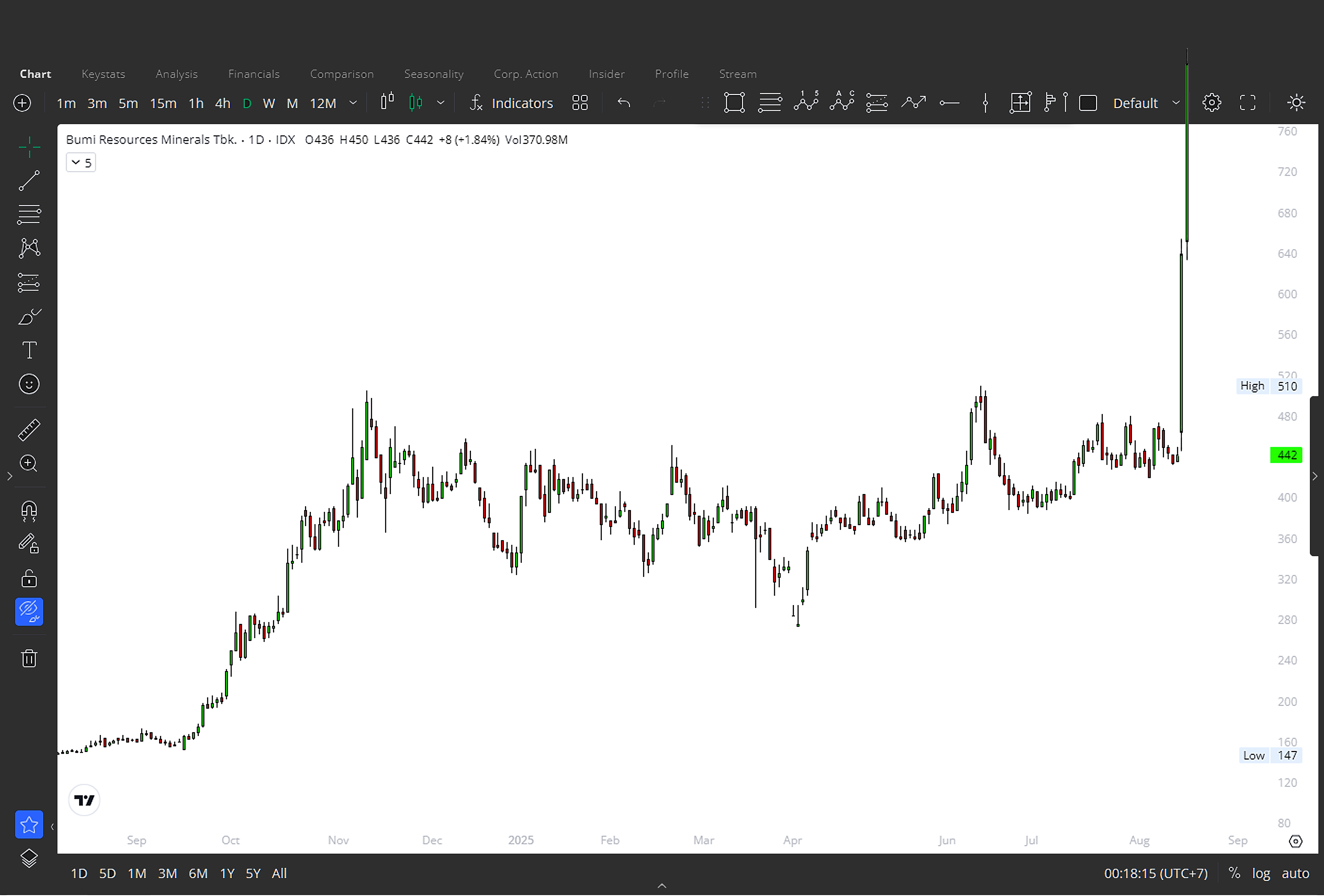Select the ruler measure tool
This screenshot has width=1324, height=896.
tap(29, 430)
